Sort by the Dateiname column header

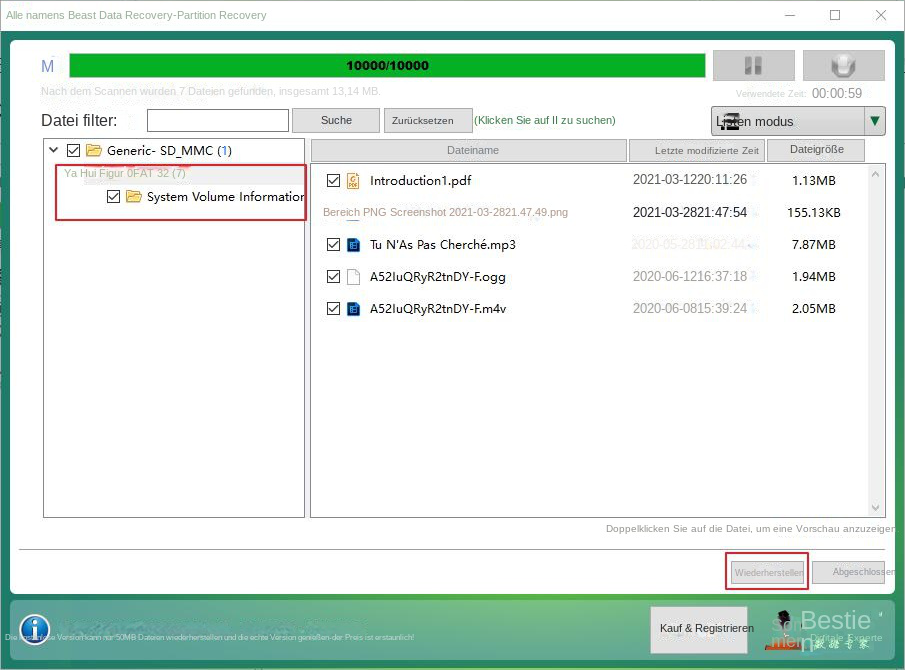(x=469, y=151)
